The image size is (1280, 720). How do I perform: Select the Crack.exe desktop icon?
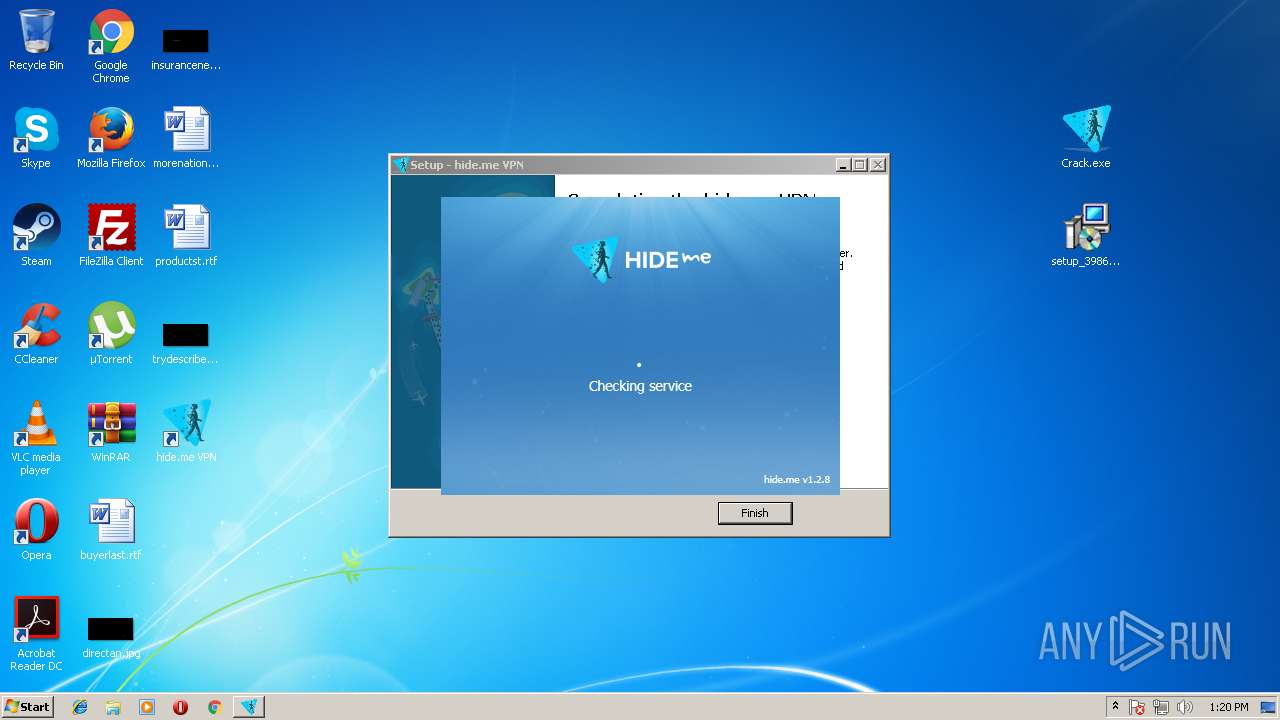(x=1086, y=139)
